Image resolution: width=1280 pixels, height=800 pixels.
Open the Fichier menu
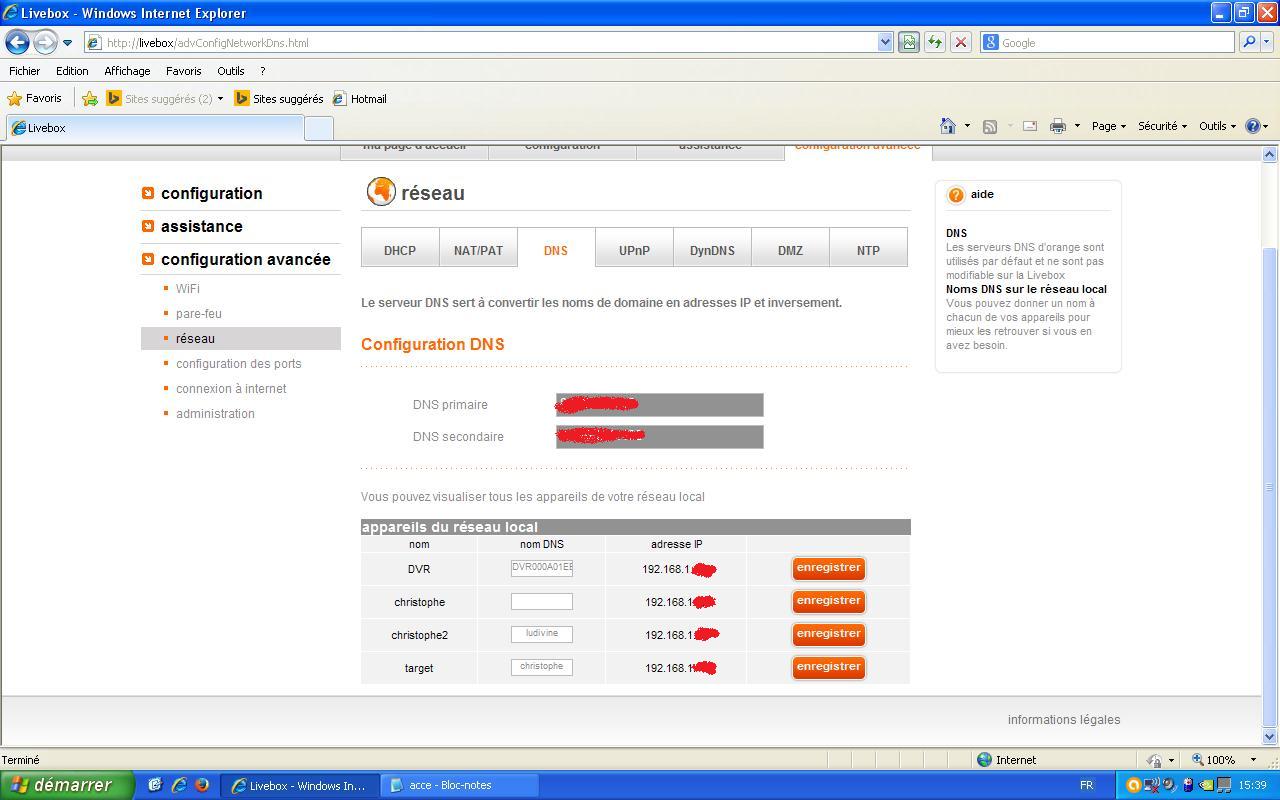click(25, 71)
